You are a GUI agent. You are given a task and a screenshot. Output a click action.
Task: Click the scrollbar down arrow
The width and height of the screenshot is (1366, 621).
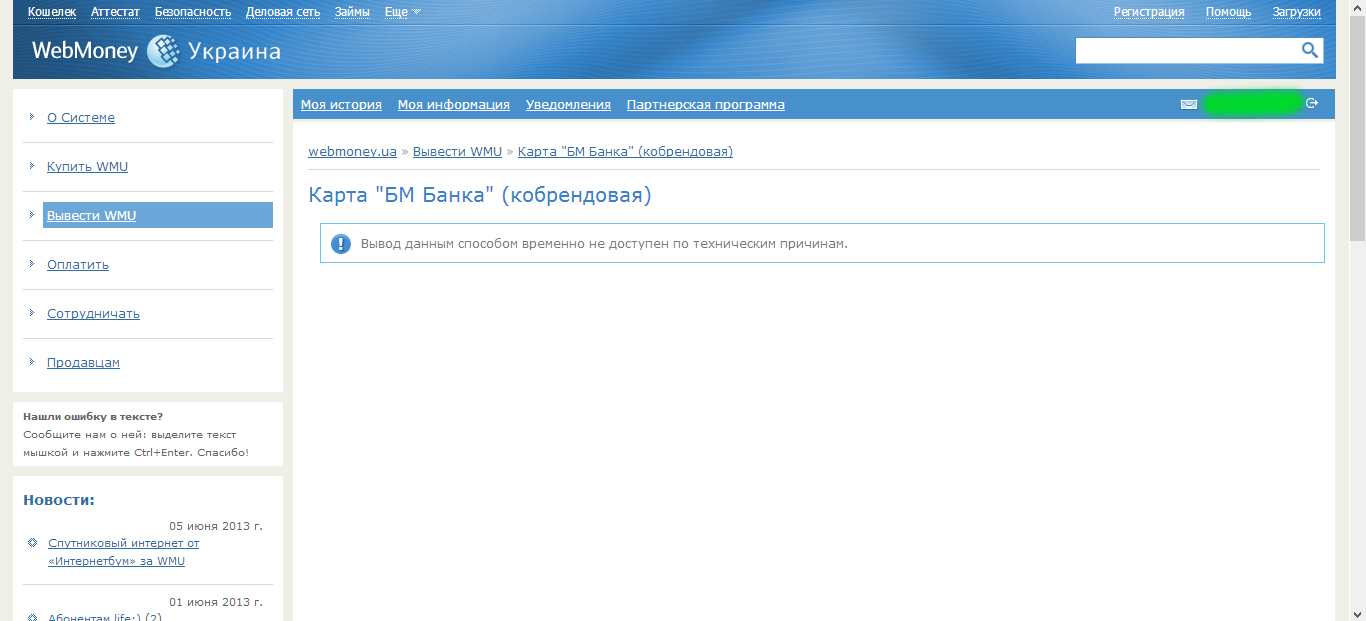click(1357, 613)
